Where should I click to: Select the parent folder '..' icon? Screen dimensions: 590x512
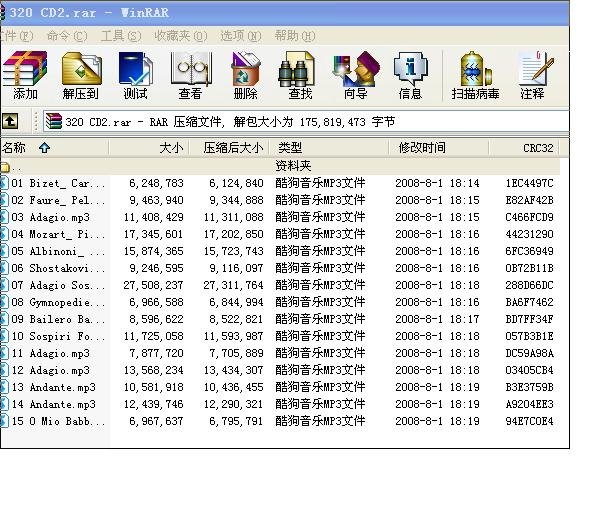point(5,167)
